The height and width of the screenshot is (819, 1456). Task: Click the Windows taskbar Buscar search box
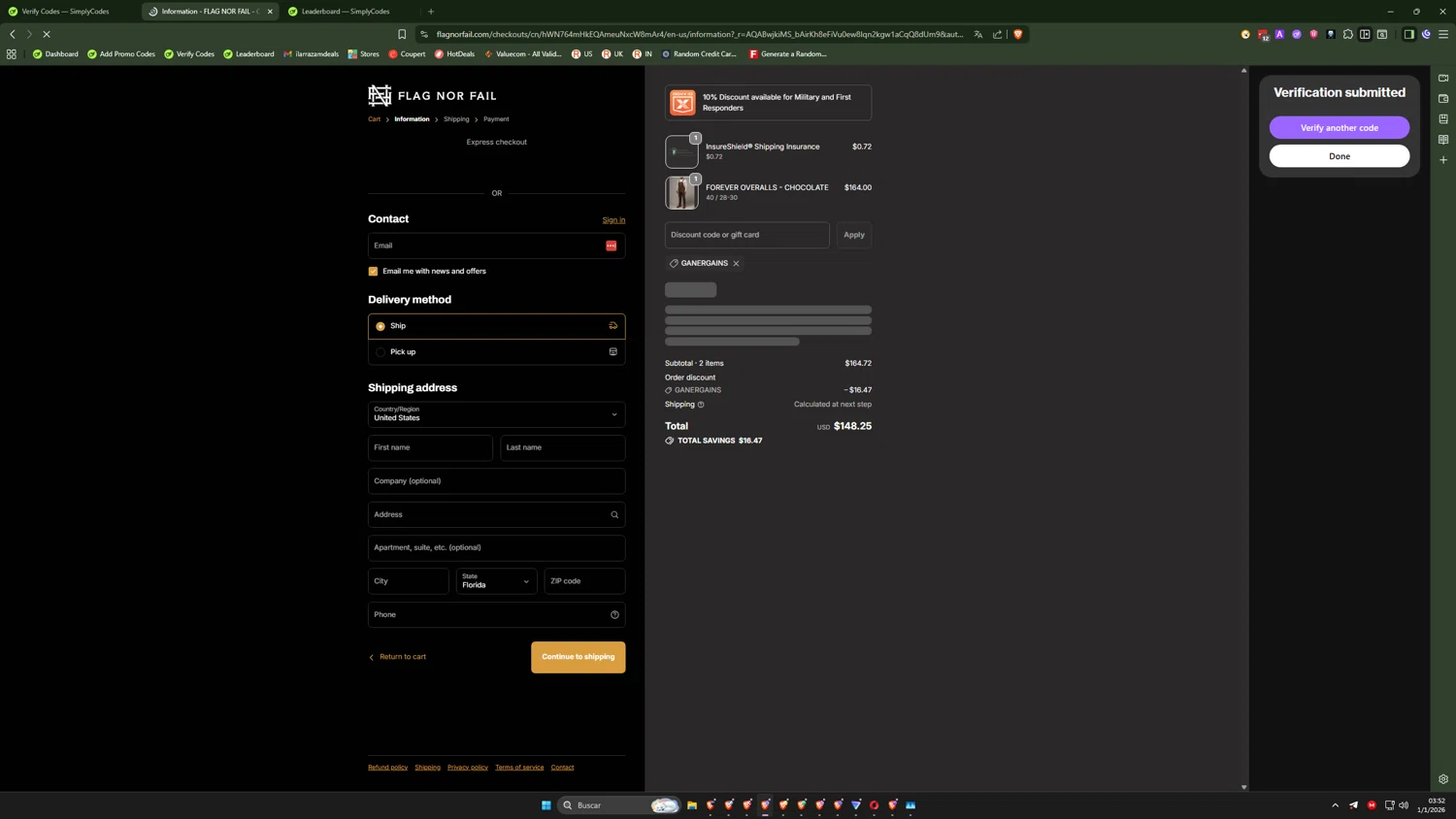[618, 805]
